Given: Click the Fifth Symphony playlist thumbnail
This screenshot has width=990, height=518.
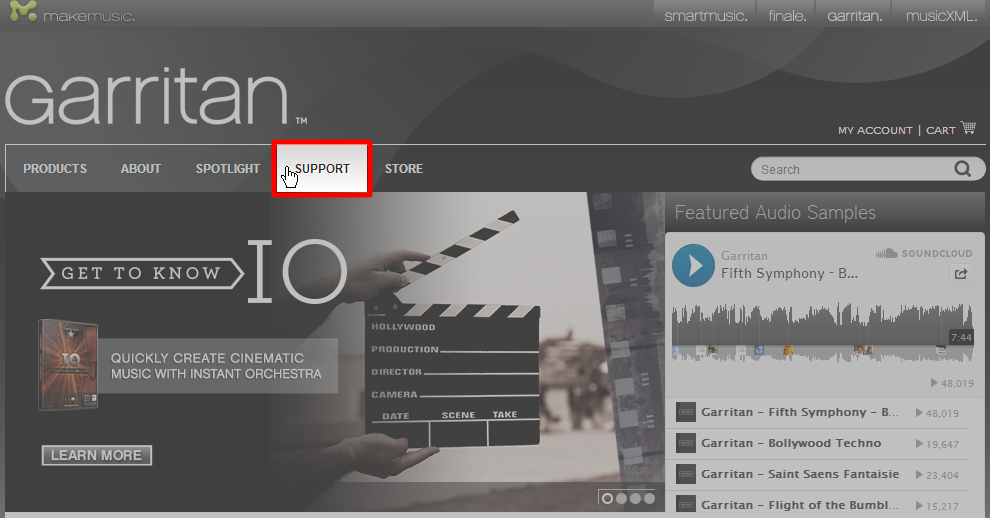Looking at the screenshot, I should 685,413.
